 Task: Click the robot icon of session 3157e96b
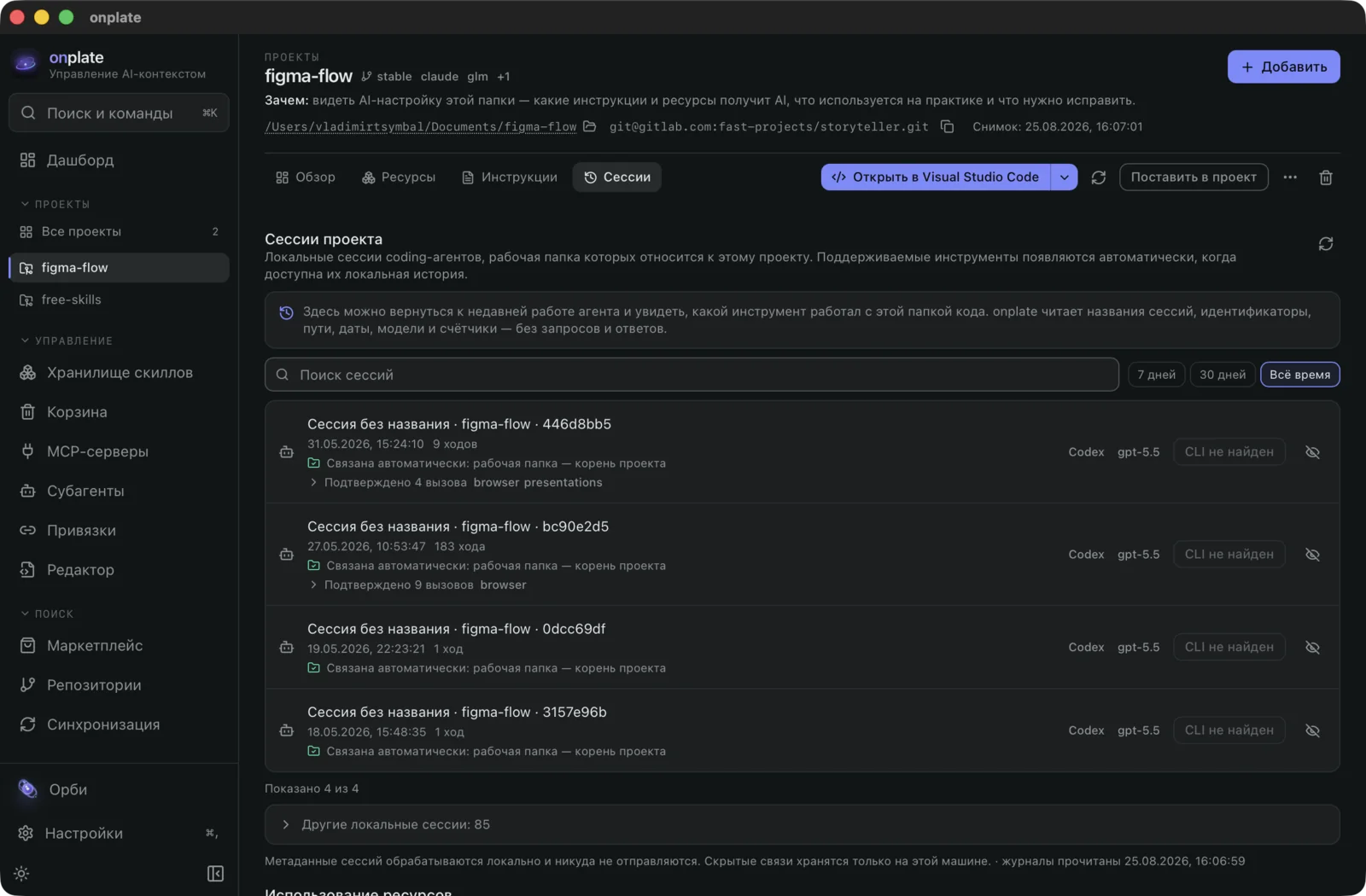click(x=287, y=730)
